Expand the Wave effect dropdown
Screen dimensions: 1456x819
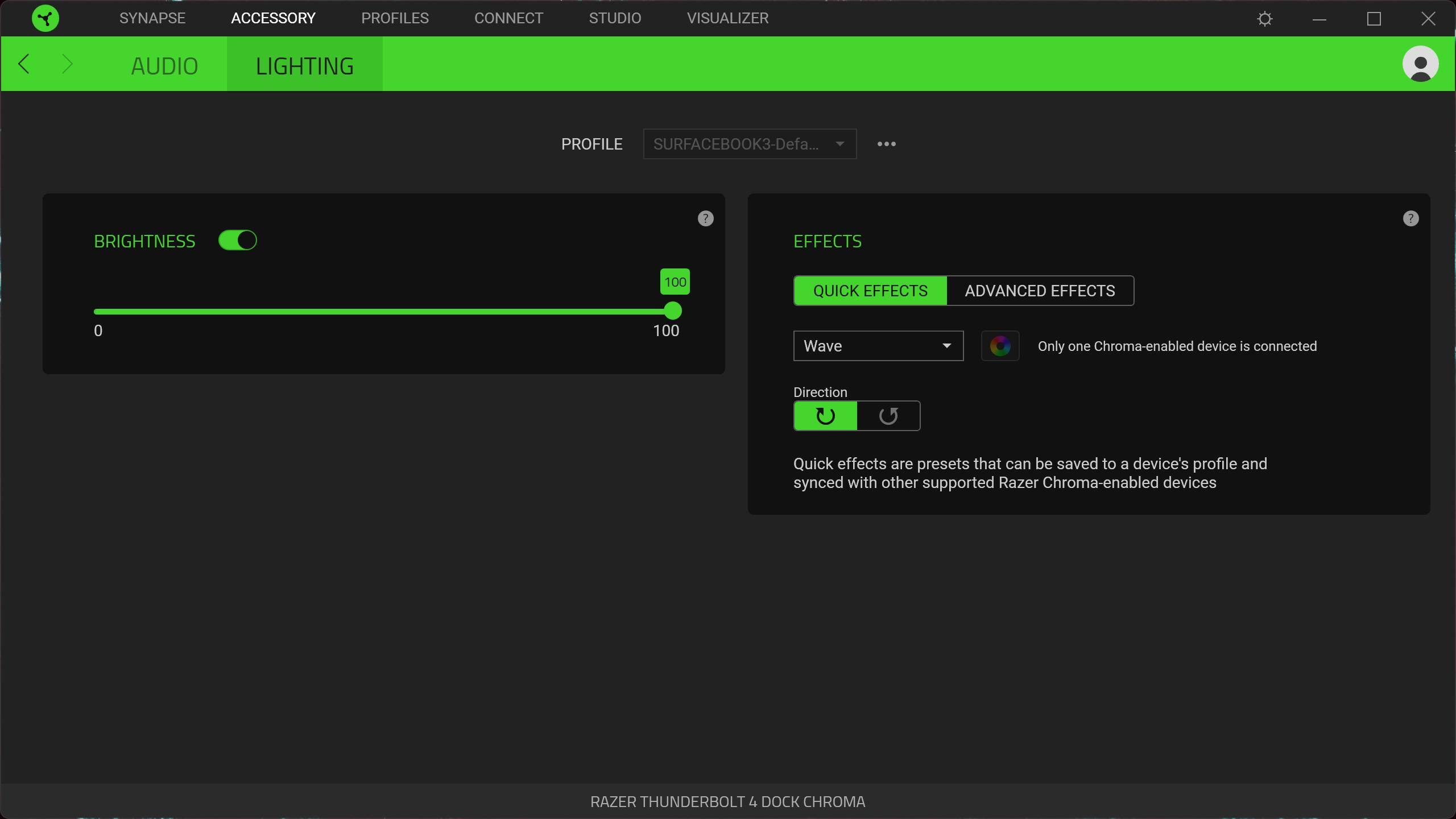[878, 346]
